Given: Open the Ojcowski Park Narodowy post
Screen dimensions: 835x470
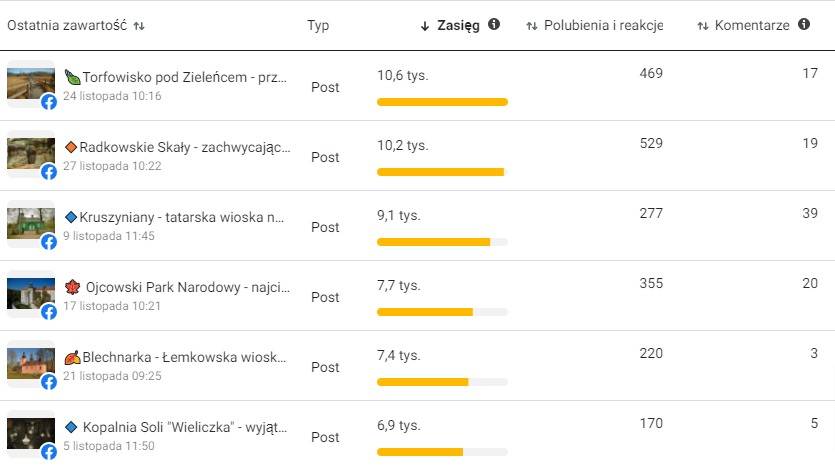Looking at the screenshot, I should (188, 287).
